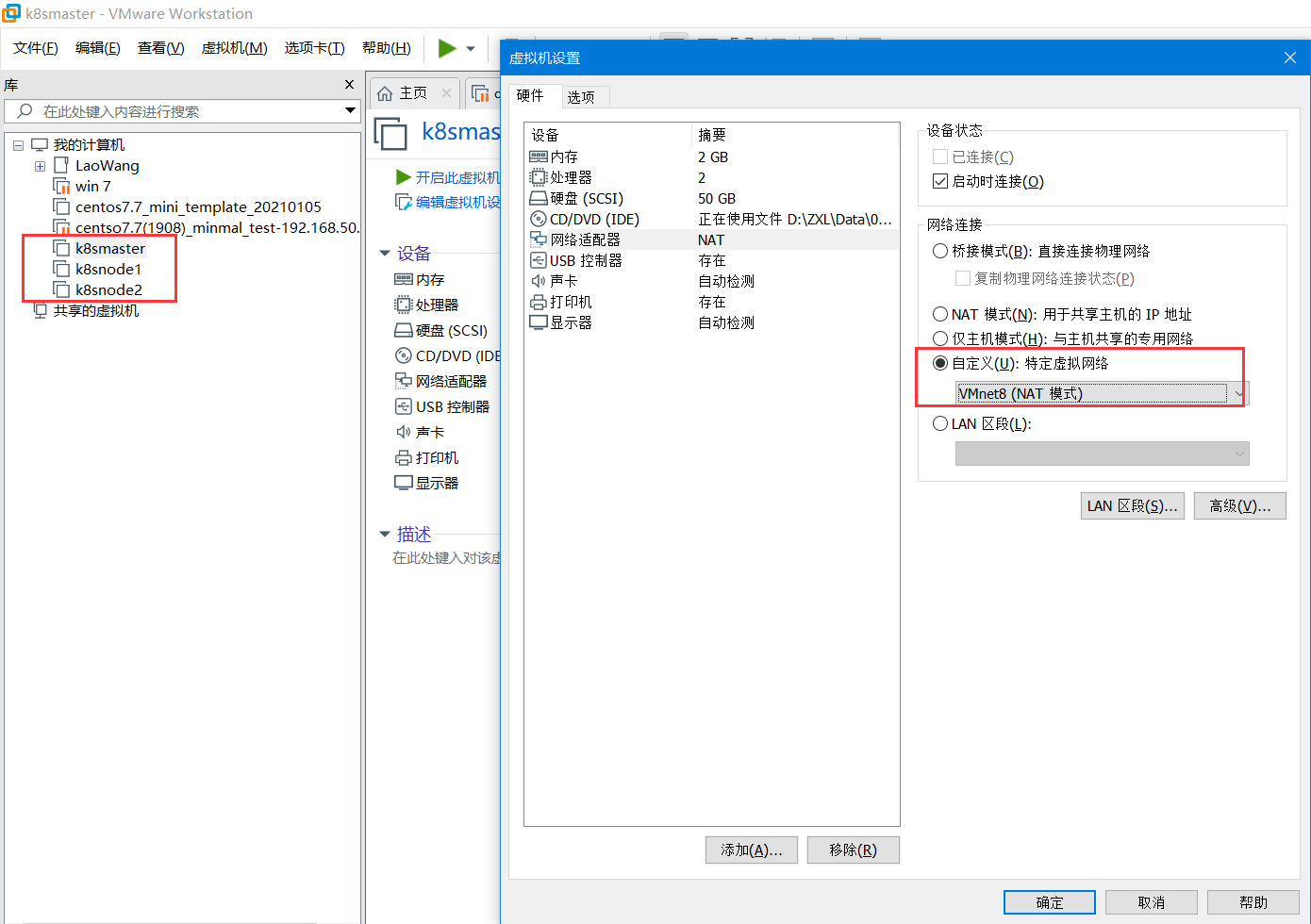Click the LAN 区段(S)... button
1311x924 pixels.
click(1133, 505)
